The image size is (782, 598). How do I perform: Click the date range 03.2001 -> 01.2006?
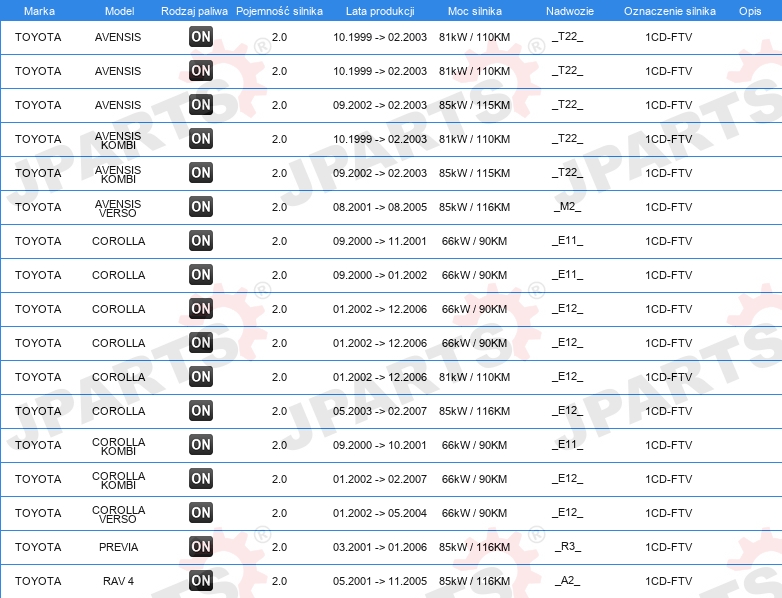click(x=380, y=547)
